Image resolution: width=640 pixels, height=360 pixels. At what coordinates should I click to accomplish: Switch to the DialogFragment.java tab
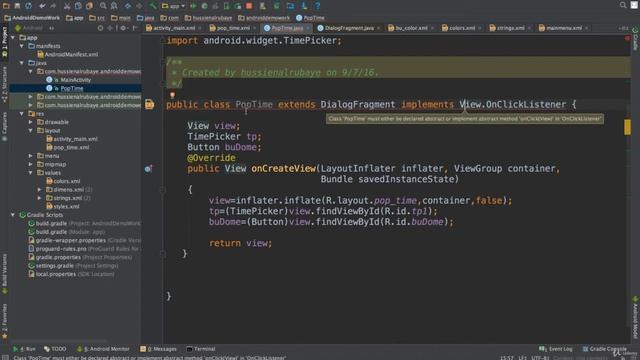[x=348, y=28]
